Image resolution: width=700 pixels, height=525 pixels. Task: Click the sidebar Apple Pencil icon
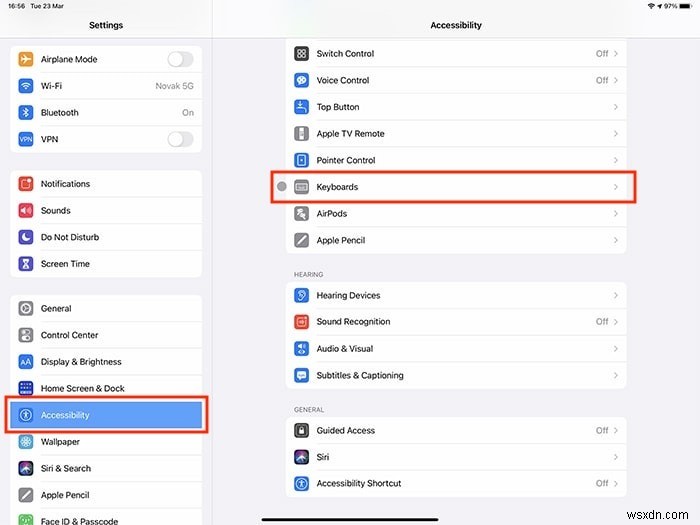pyautogui.click(x=26, y=495)
